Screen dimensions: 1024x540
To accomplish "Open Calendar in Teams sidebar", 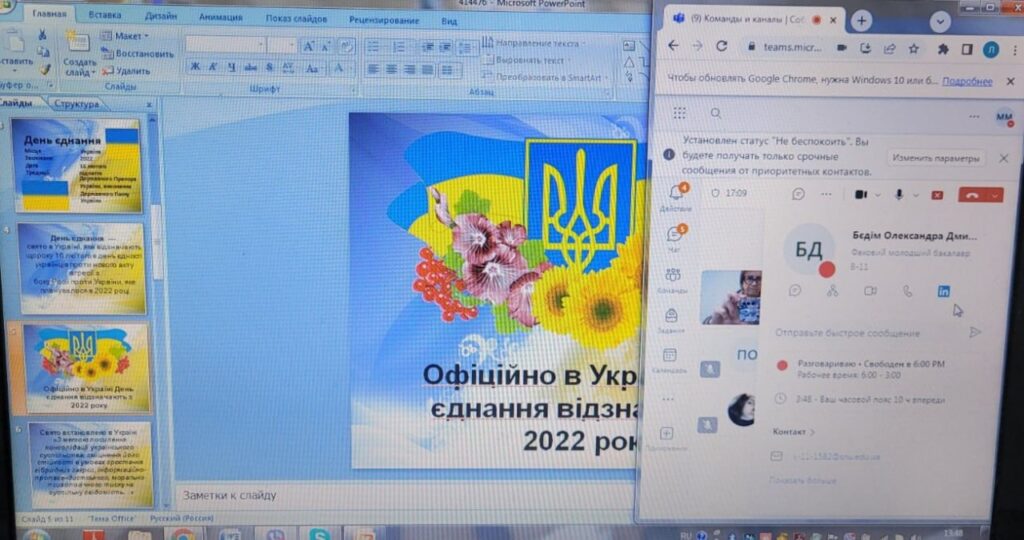I will click(669, 360).
